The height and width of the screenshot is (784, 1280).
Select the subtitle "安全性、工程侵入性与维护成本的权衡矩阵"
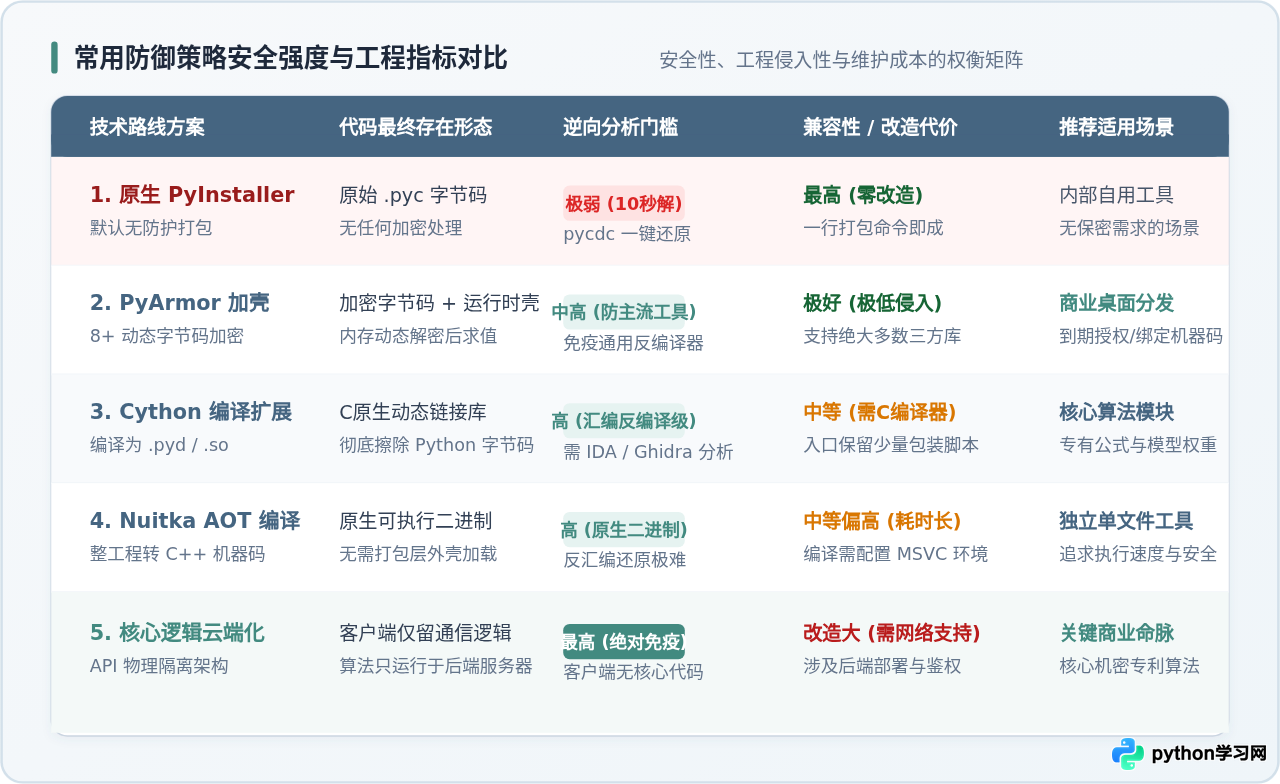coord(841,60)
